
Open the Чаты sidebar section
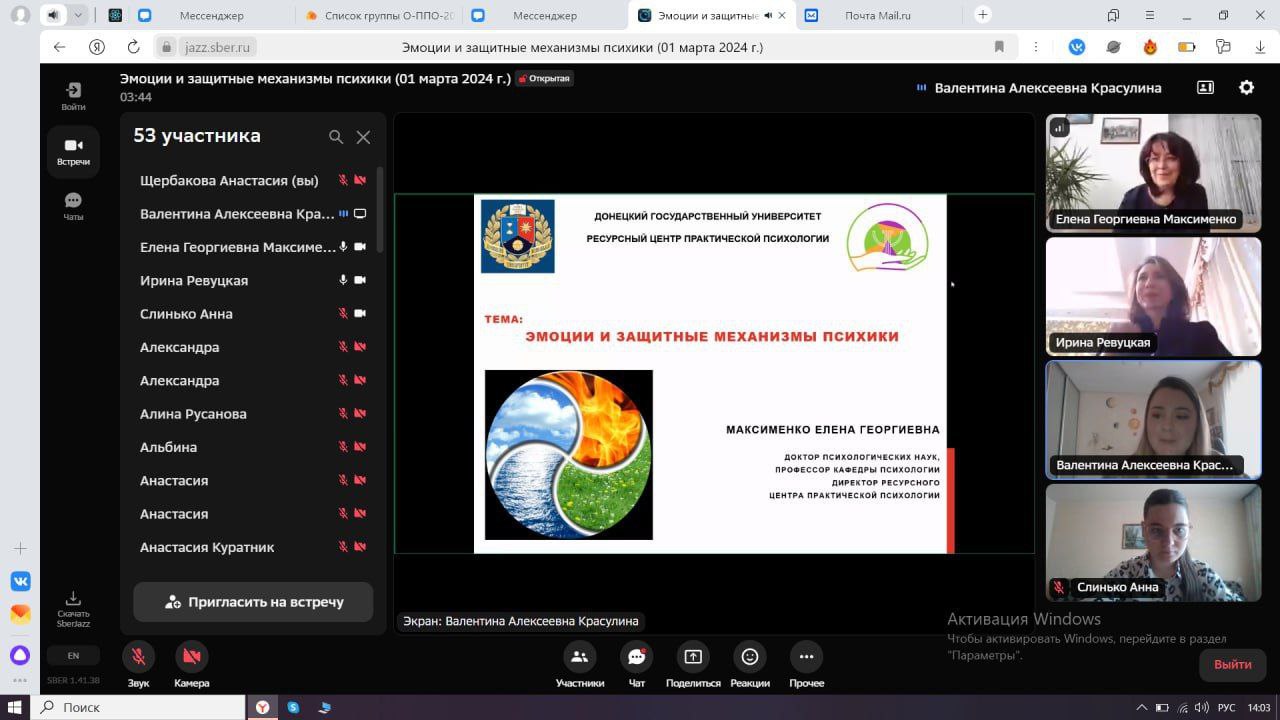click(x=73, y=206)
